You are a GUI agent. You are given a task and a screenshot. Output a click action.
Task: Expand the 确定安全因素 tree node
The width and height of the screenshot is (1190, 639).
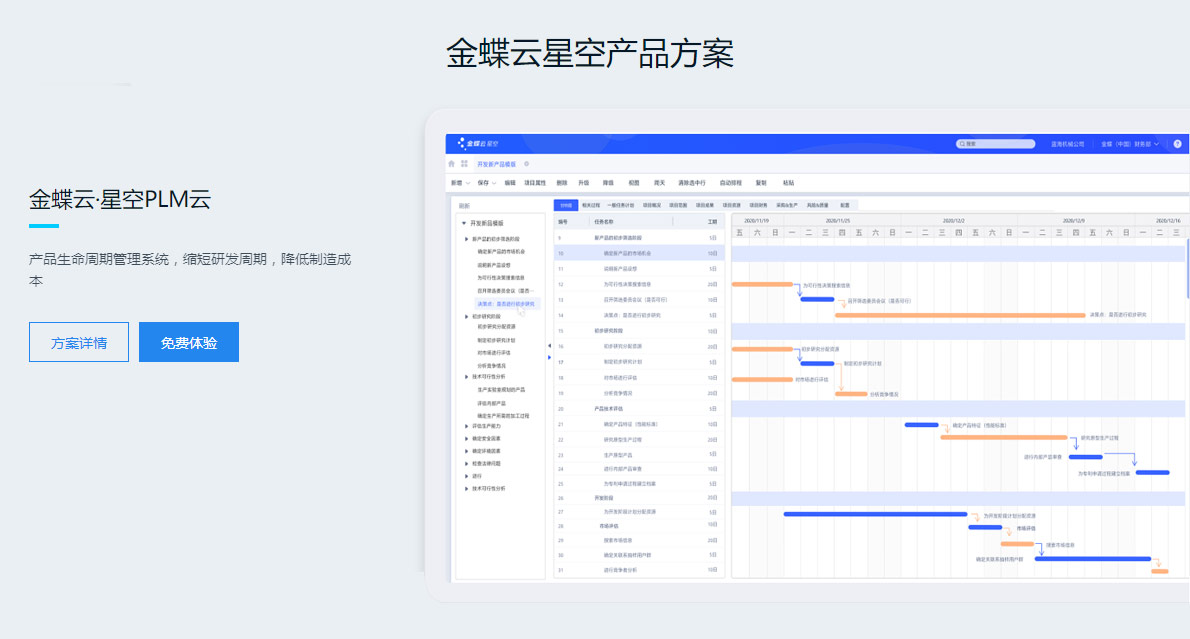467,439
